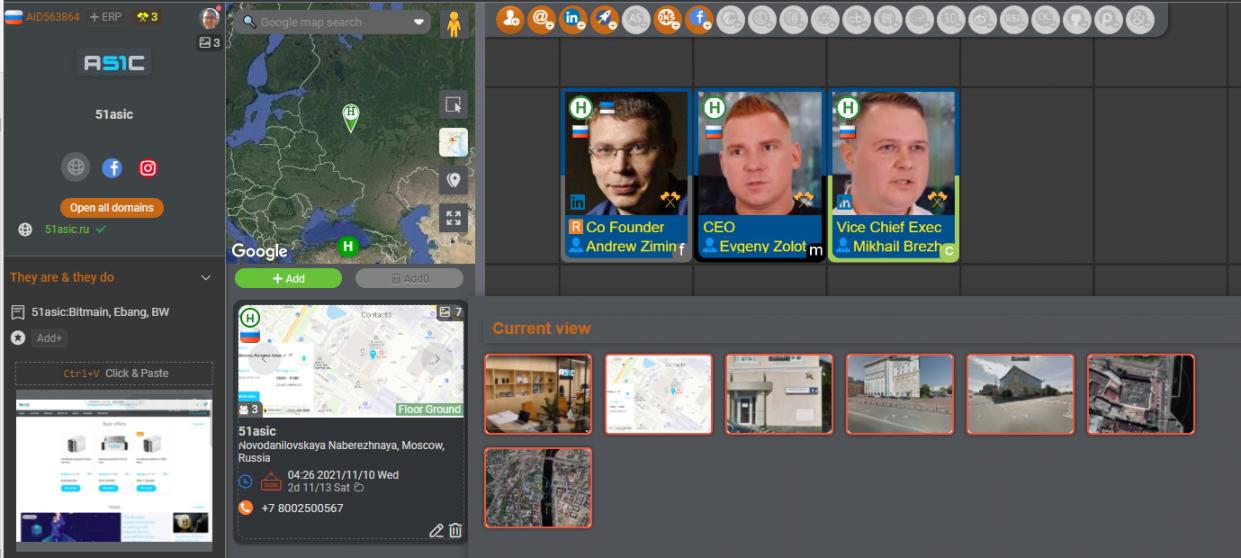Delete the 51asic location with trash icon
Screen dimensions: 1241x558
point(455,530)
